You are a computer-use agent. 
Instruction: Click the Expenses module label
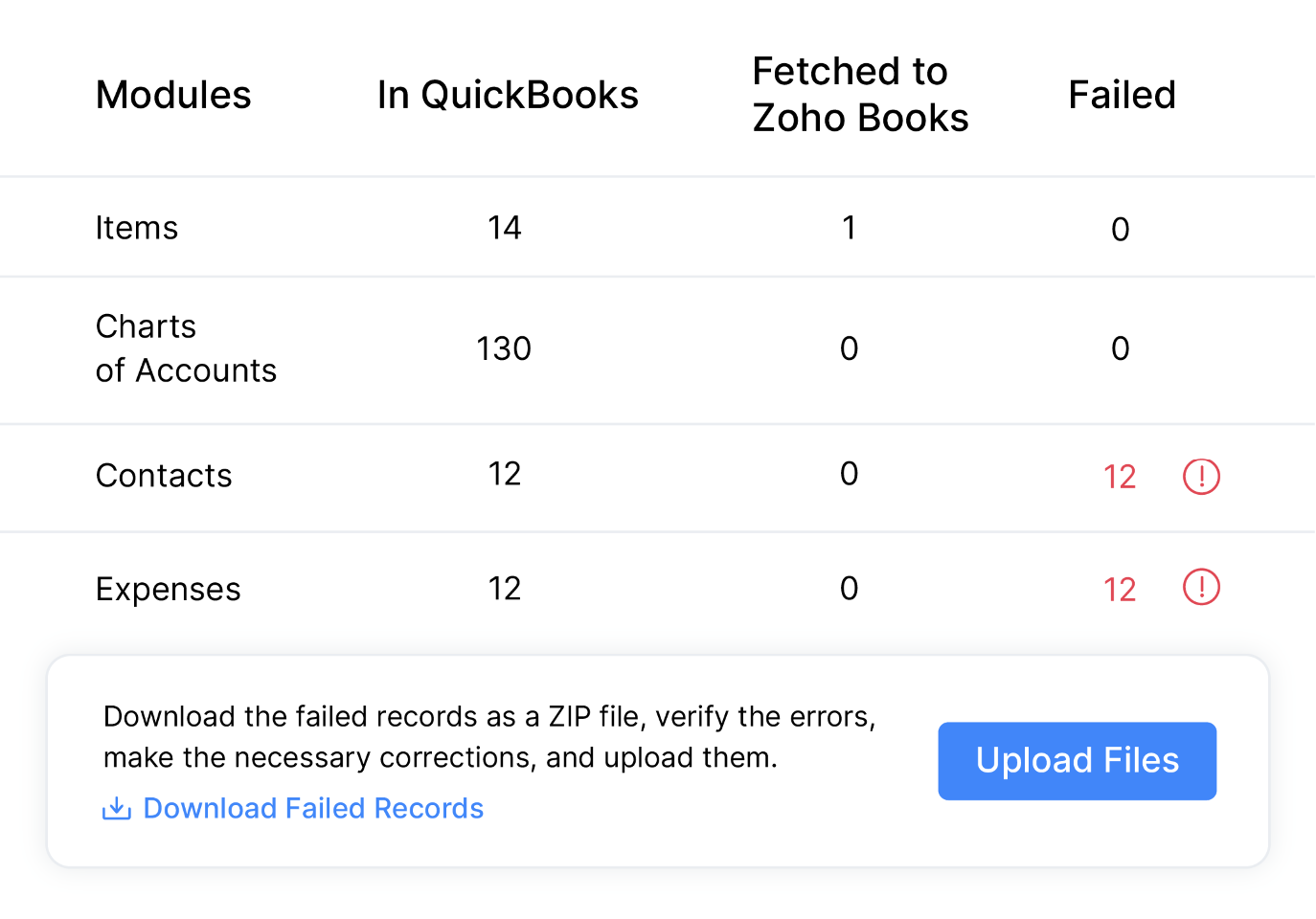168,589
